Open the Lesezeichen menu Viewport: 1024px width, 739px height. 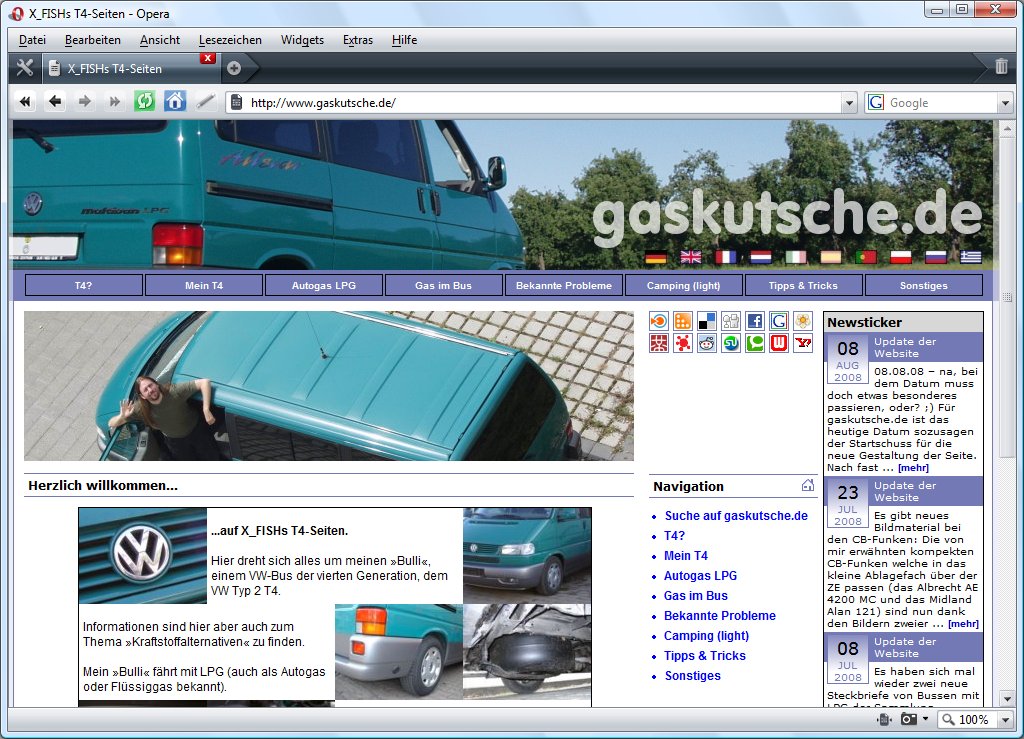[230, 40]
